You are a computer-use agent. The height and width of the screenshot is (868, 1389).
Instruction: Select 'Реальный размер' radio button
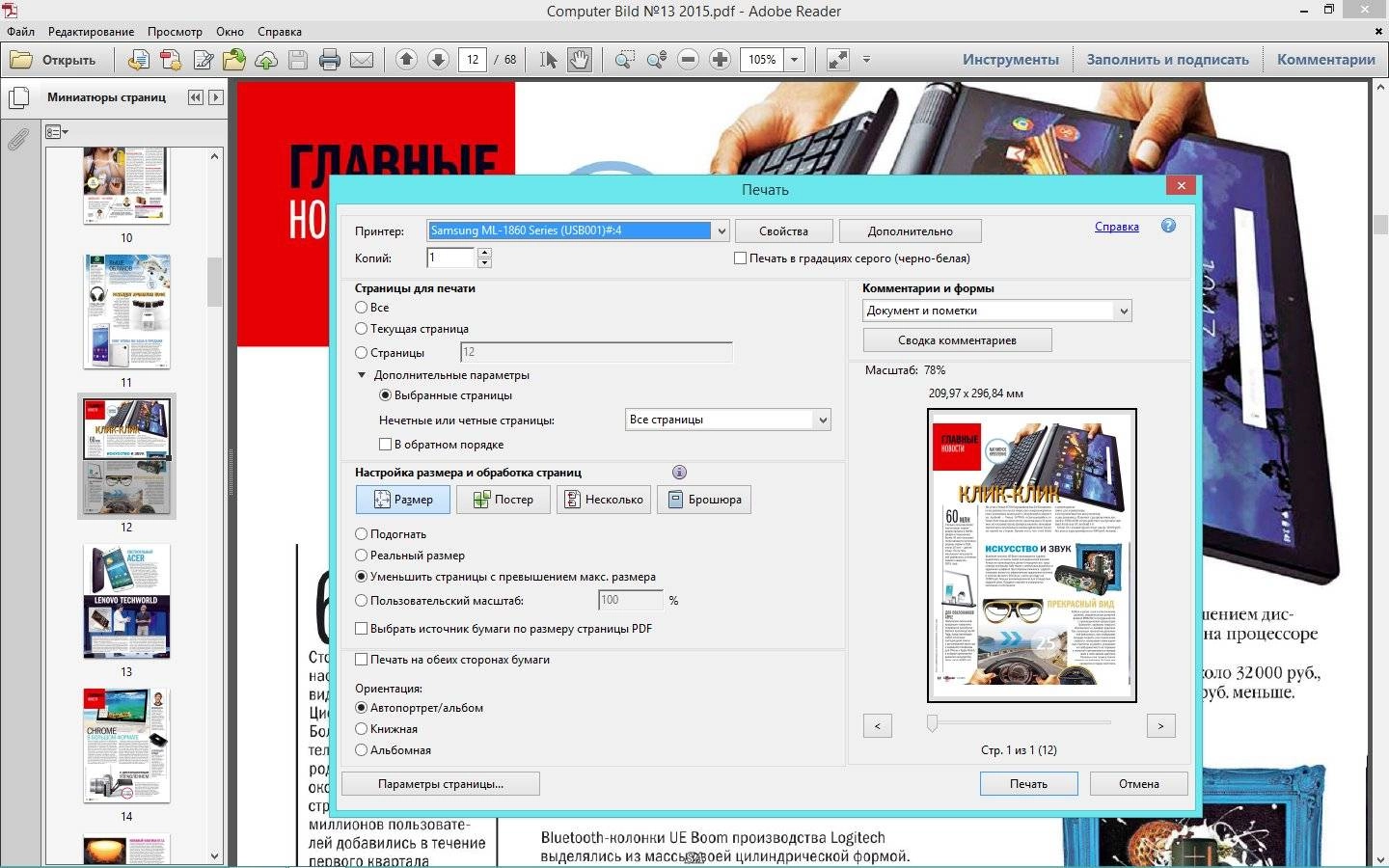point(362,556)
